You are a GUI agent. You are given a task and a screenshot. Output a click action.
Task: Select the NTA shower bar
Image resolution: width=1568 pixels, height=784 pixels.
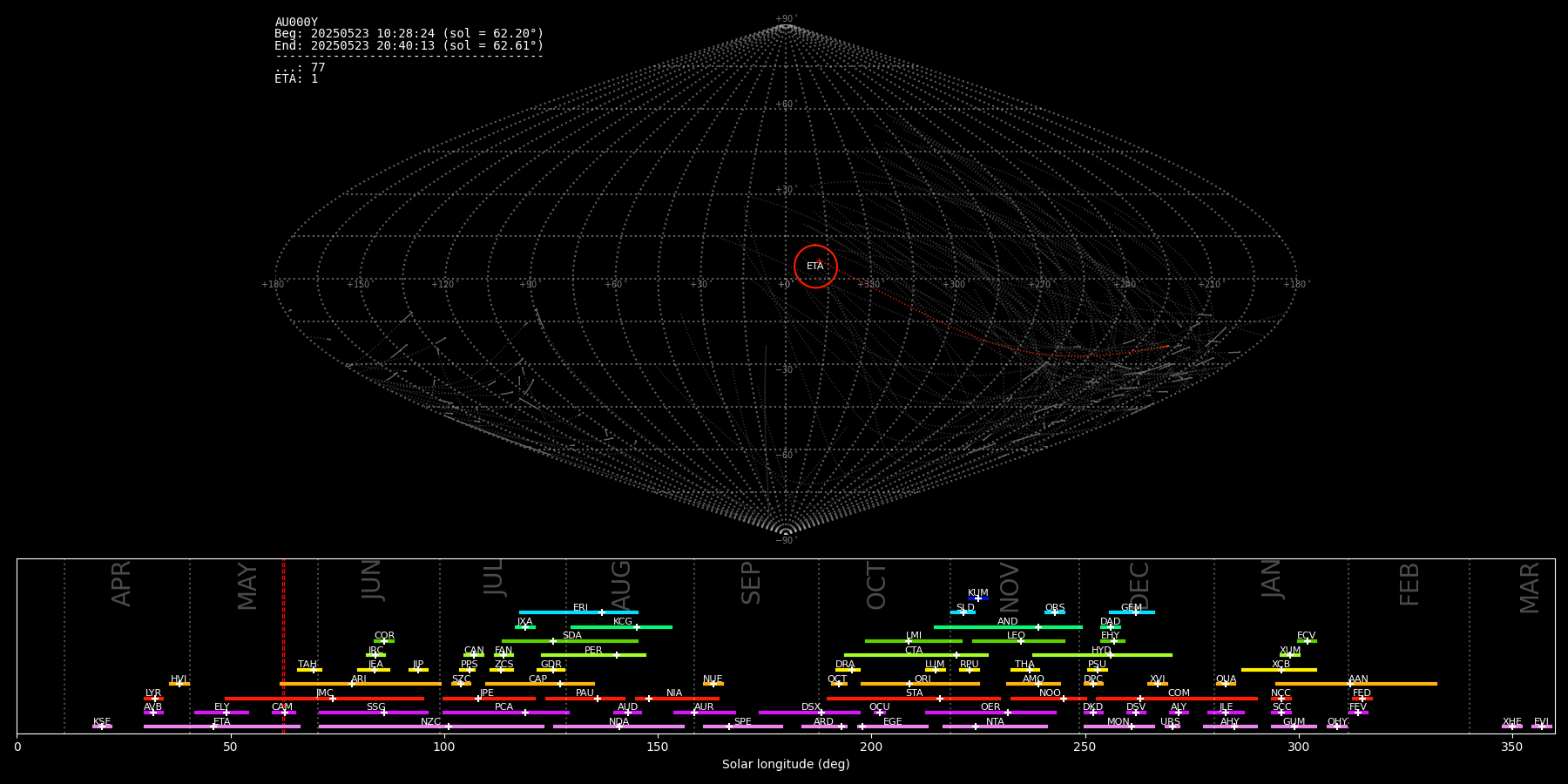pyautogui.click(x=995, y=727)
